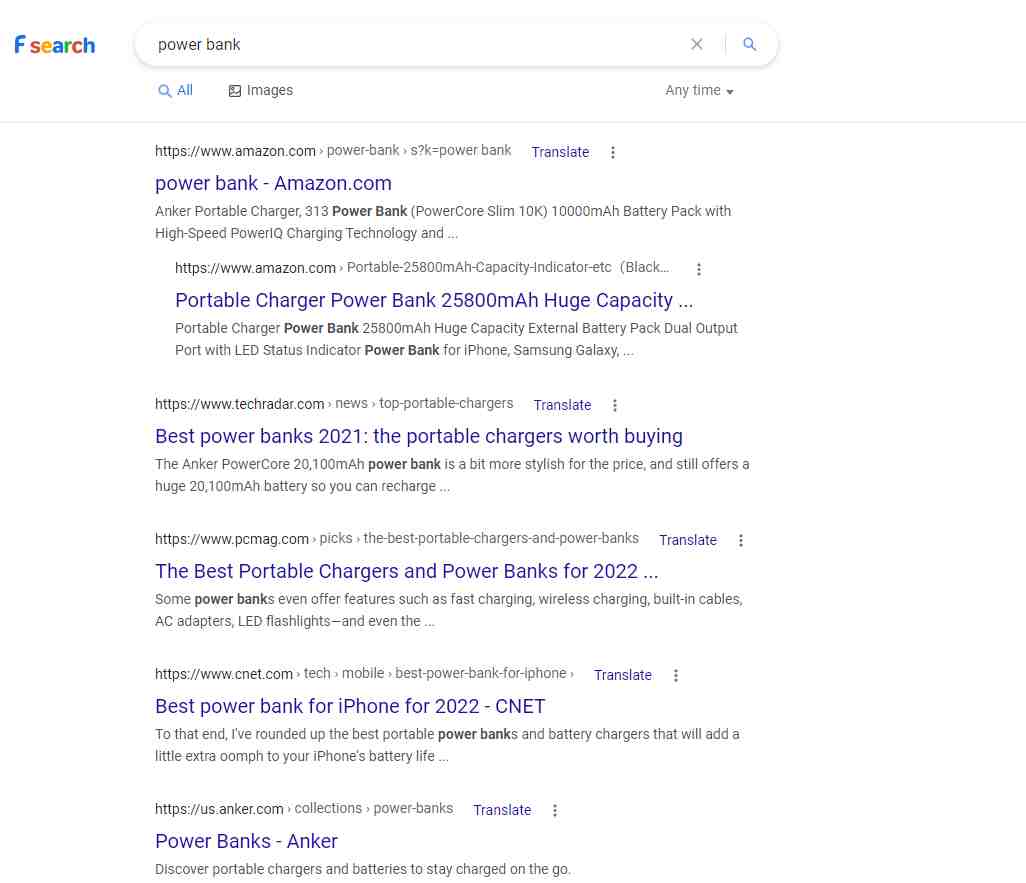Translate the Amazon power-bank result

click(x=560, y=152)
